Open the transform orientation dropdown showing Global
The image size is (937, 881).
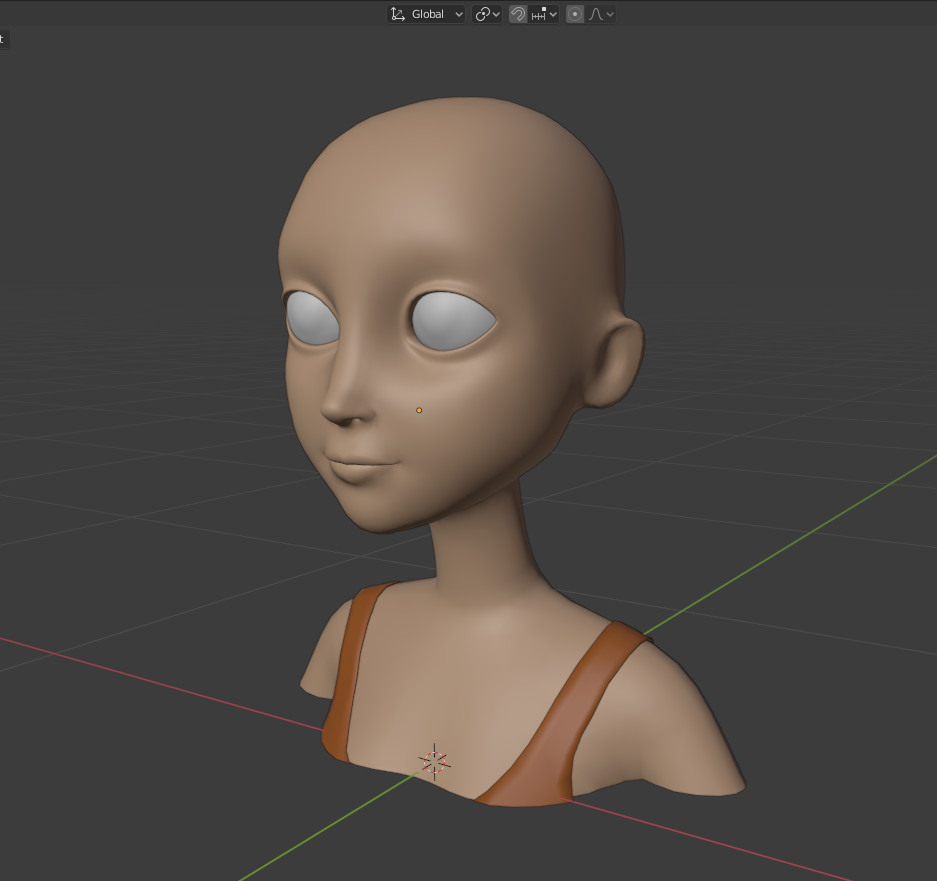[427, 14]
